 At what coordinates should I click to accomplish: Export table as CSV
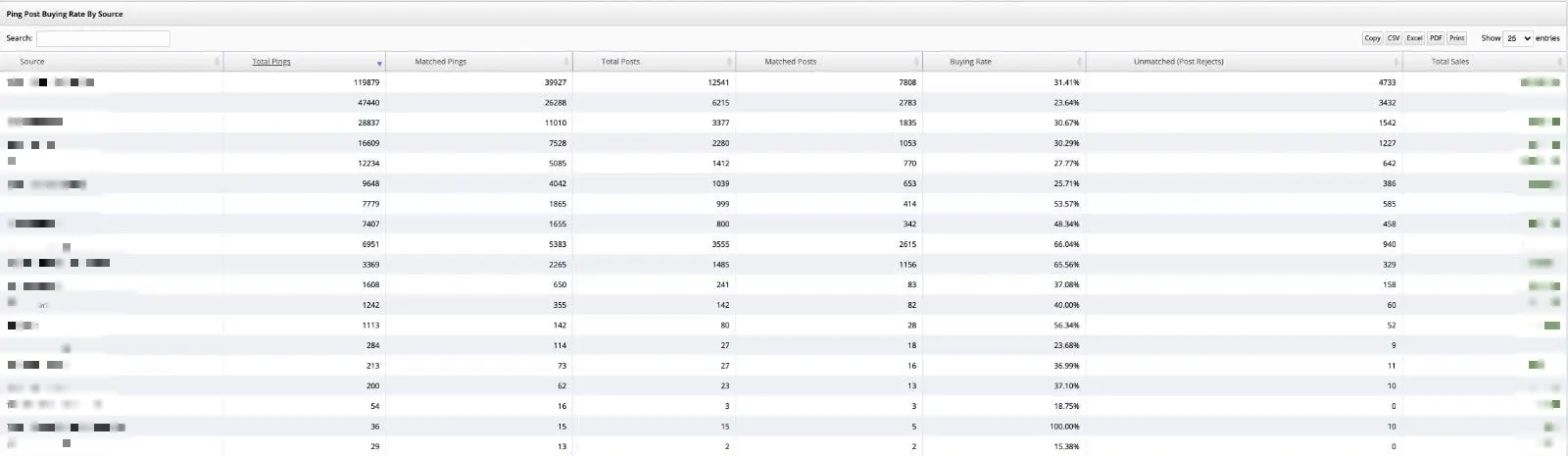tap(1394, 38)
